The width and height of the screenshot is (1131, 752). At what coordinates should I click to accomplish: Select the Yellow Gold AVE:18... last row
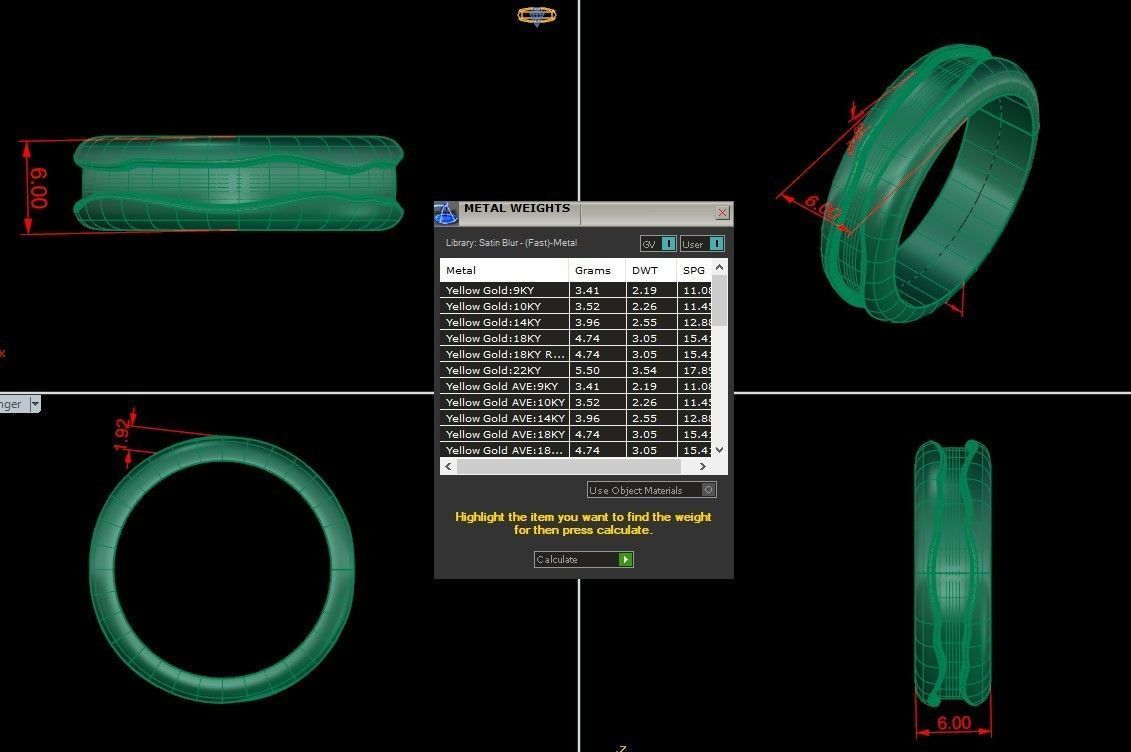576,450
